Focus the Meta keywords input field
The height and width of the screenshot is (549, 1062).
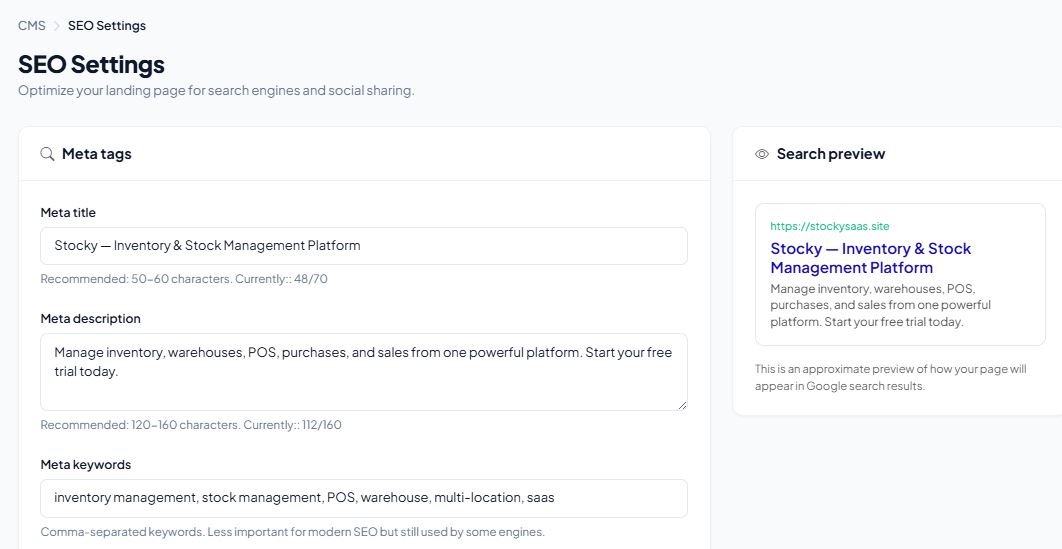[364, 498]
